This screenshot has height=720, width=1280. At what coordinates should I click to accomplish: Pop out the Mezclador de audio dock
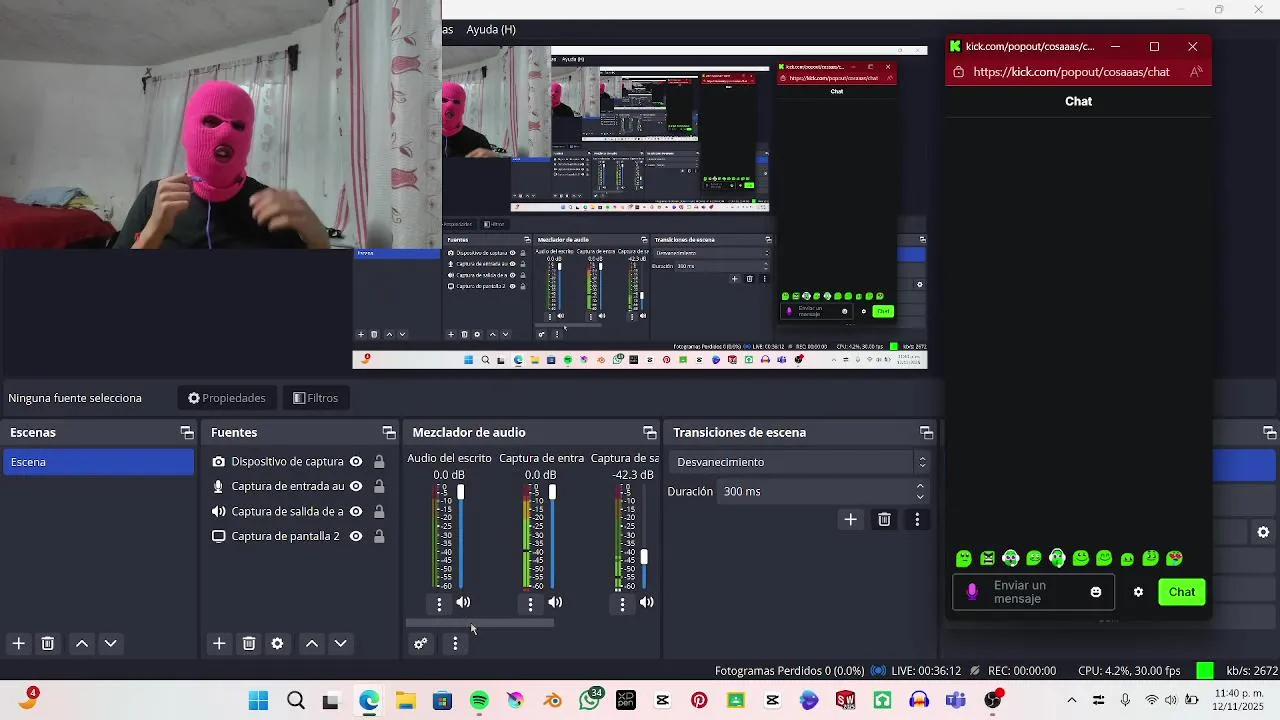coord(650,433)
